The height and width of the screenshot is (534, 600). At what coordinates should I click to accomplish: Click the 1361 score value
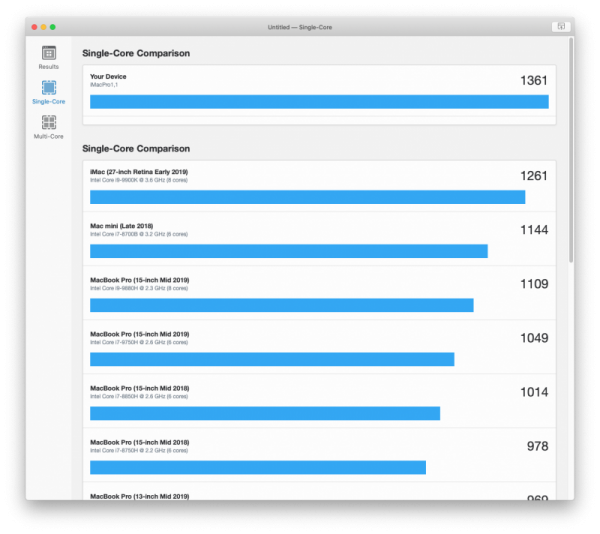click(533, 81)
